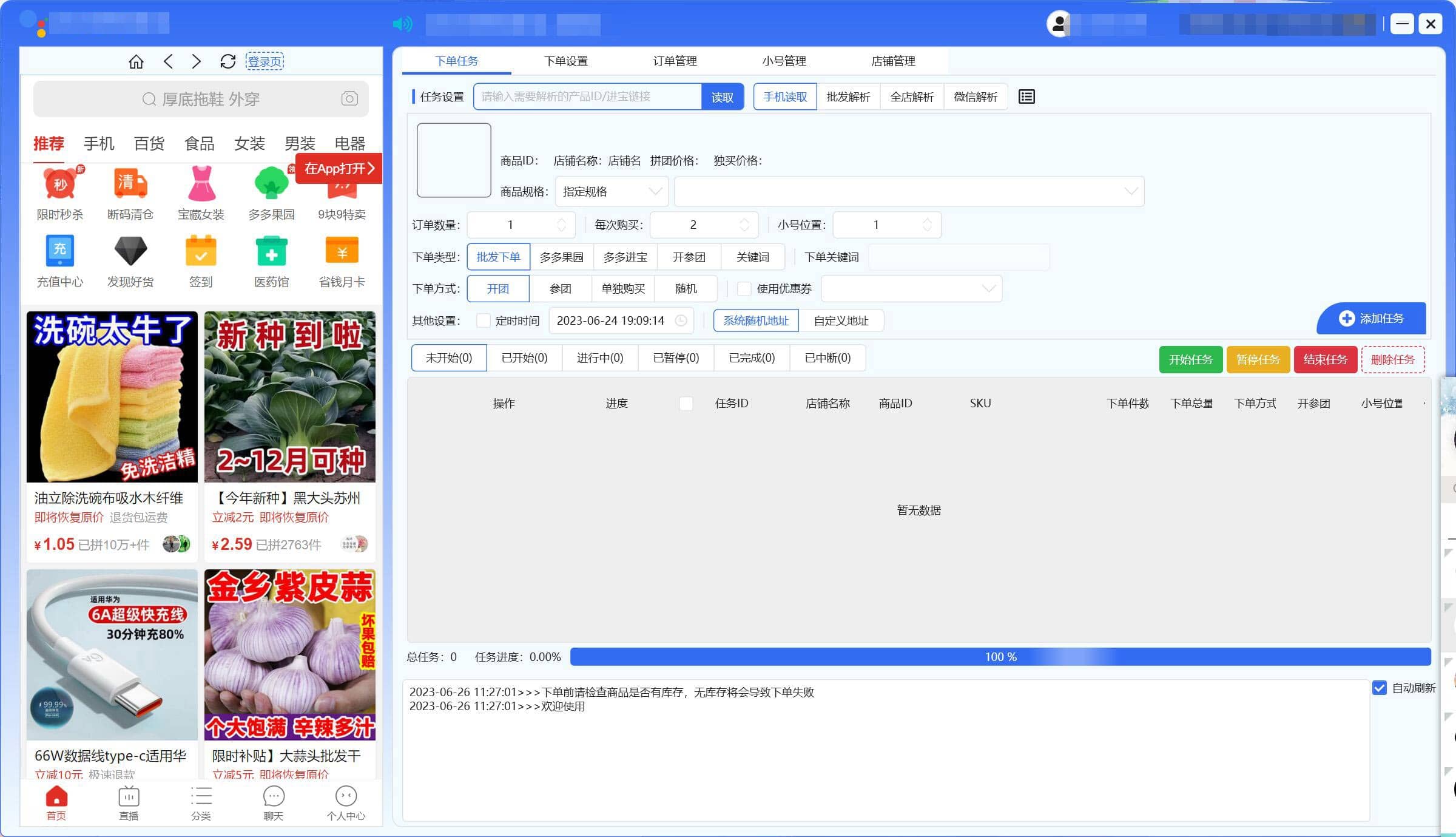
Task: Choose 参团 order method
Action: pyautogui.click(x=561, y=289)
